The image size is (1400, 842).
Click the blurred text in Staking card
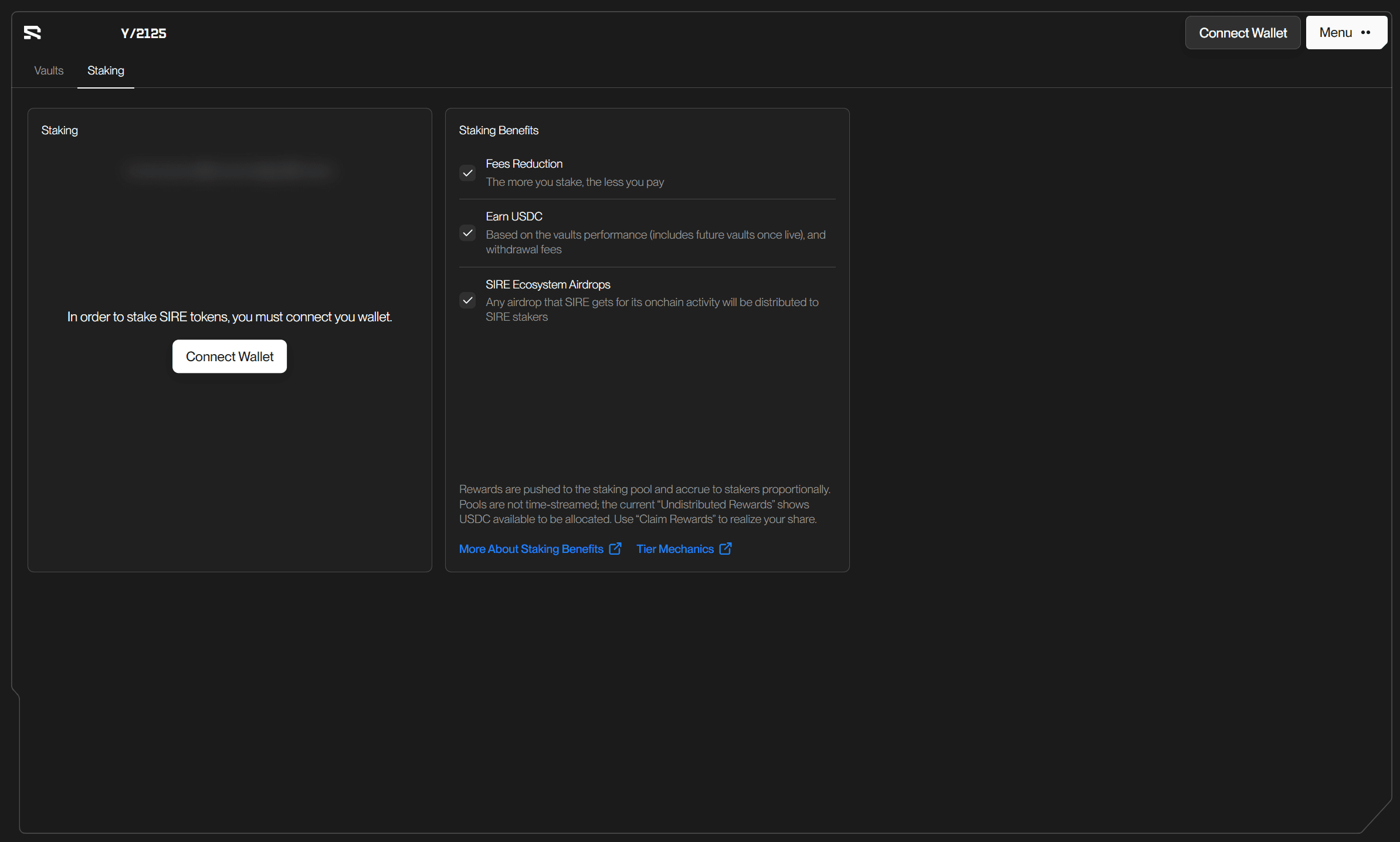coord(229,171)
